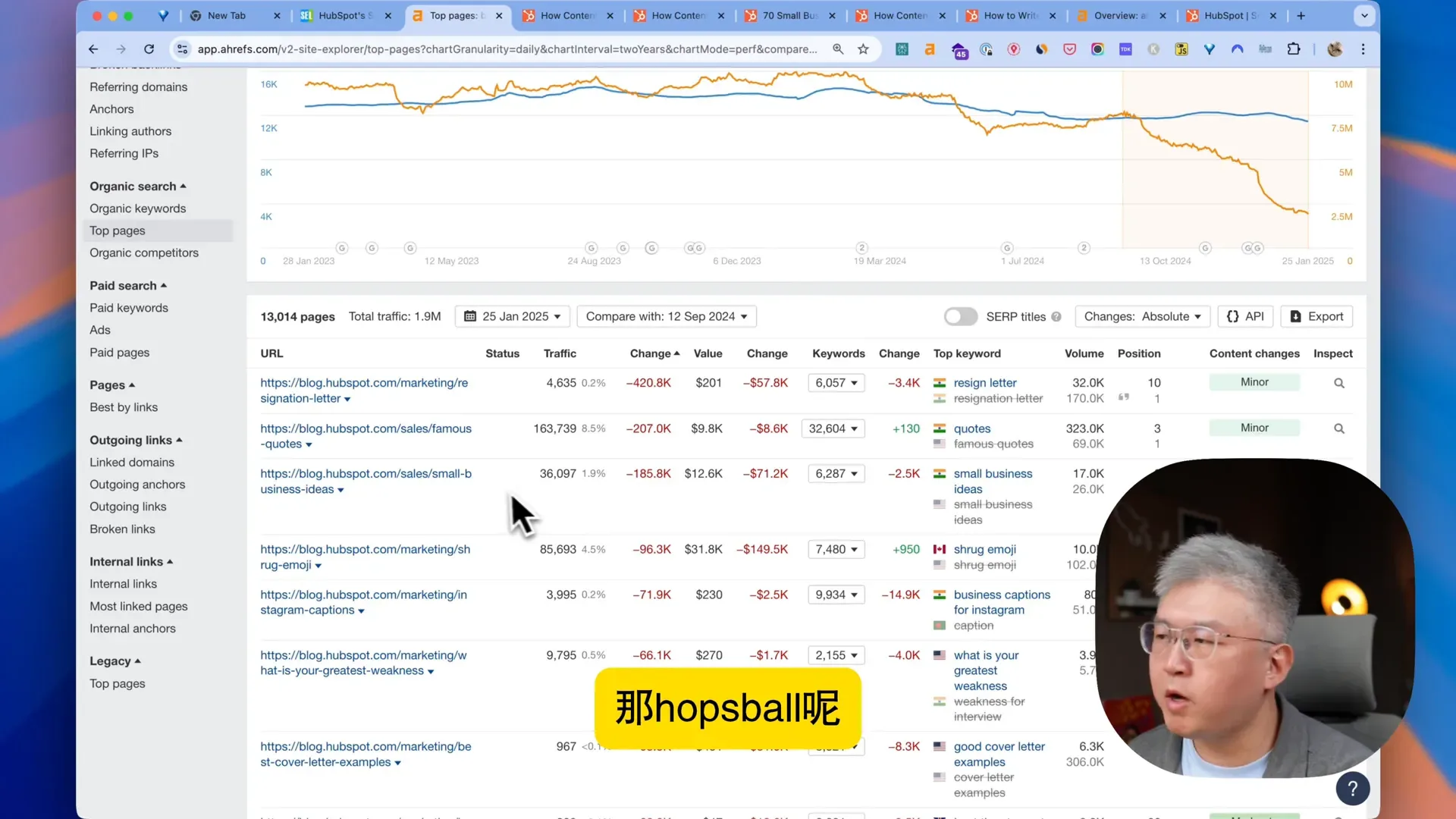Image resolution: width=1456 pixels, height=819 pixels.
Task: Open the 25 Jan 2025 date dropdown
Action: tap(513, 316)
